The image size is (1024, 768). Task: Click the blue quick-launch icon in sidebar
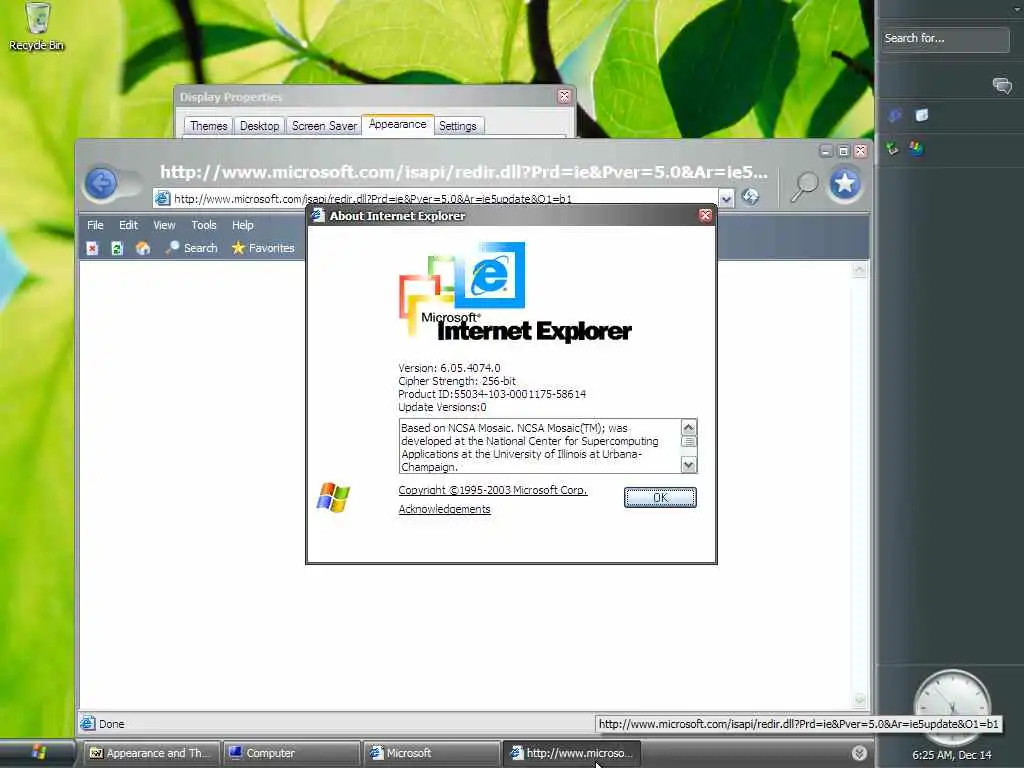(895, 116)
